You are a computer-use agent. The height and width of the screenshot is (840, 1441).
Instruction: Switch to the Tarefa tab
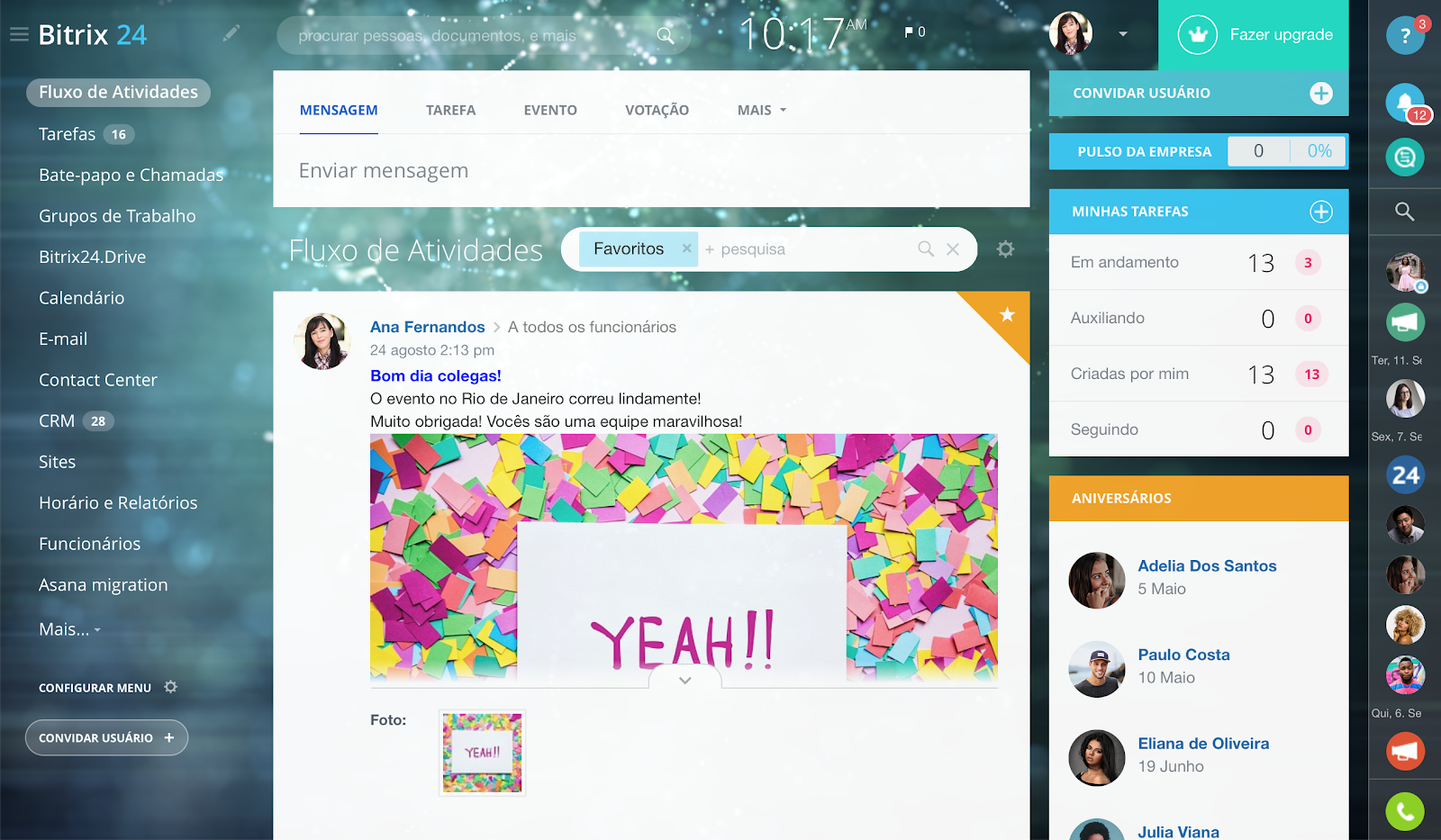point(450,110)
